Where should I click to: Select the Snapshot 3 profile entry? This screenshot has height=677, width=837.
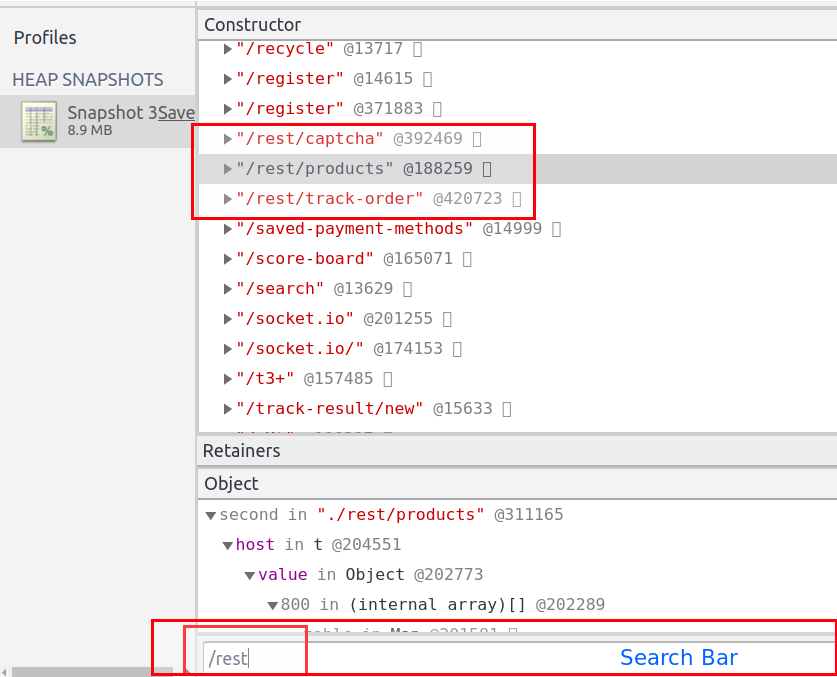(98, 121)
